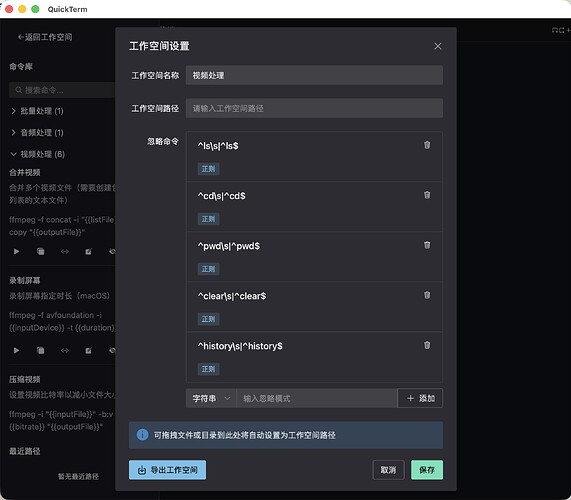Edit the 录制屏幕 command
This screenshot has width=571, height=500.
point(88,350)
